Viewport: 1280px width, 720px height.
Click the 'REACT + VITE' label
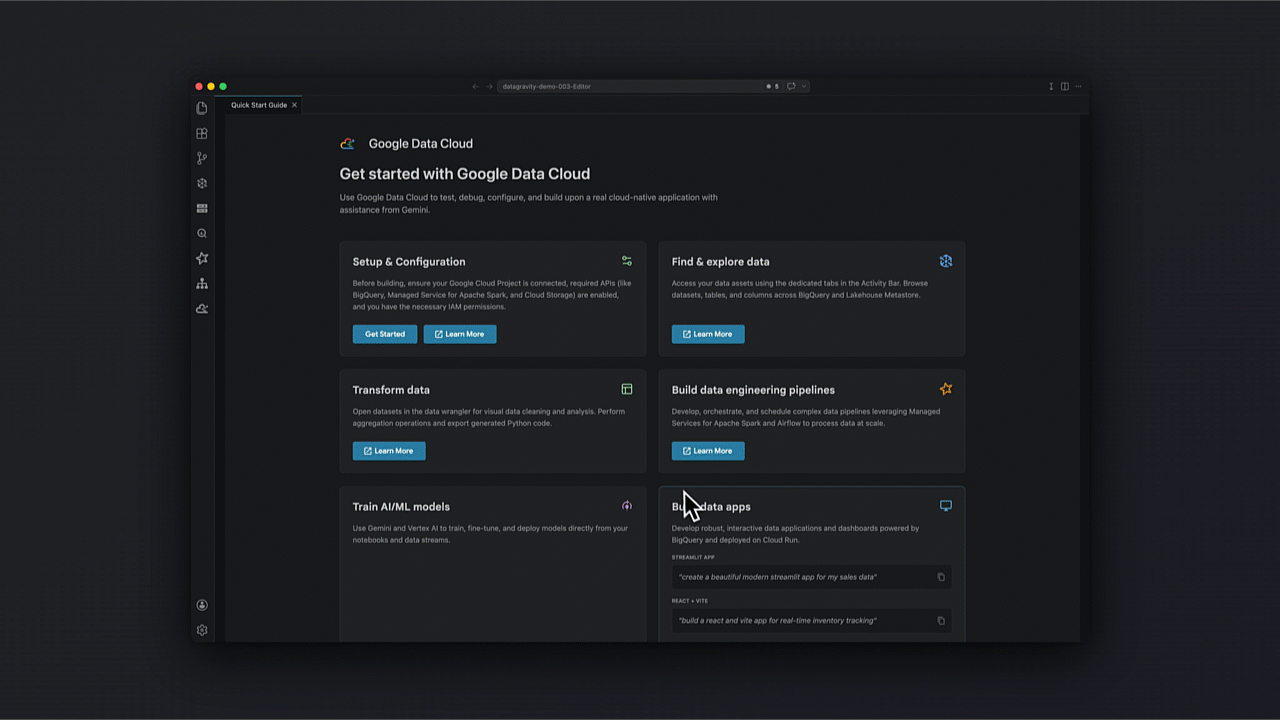coord(690,601)
